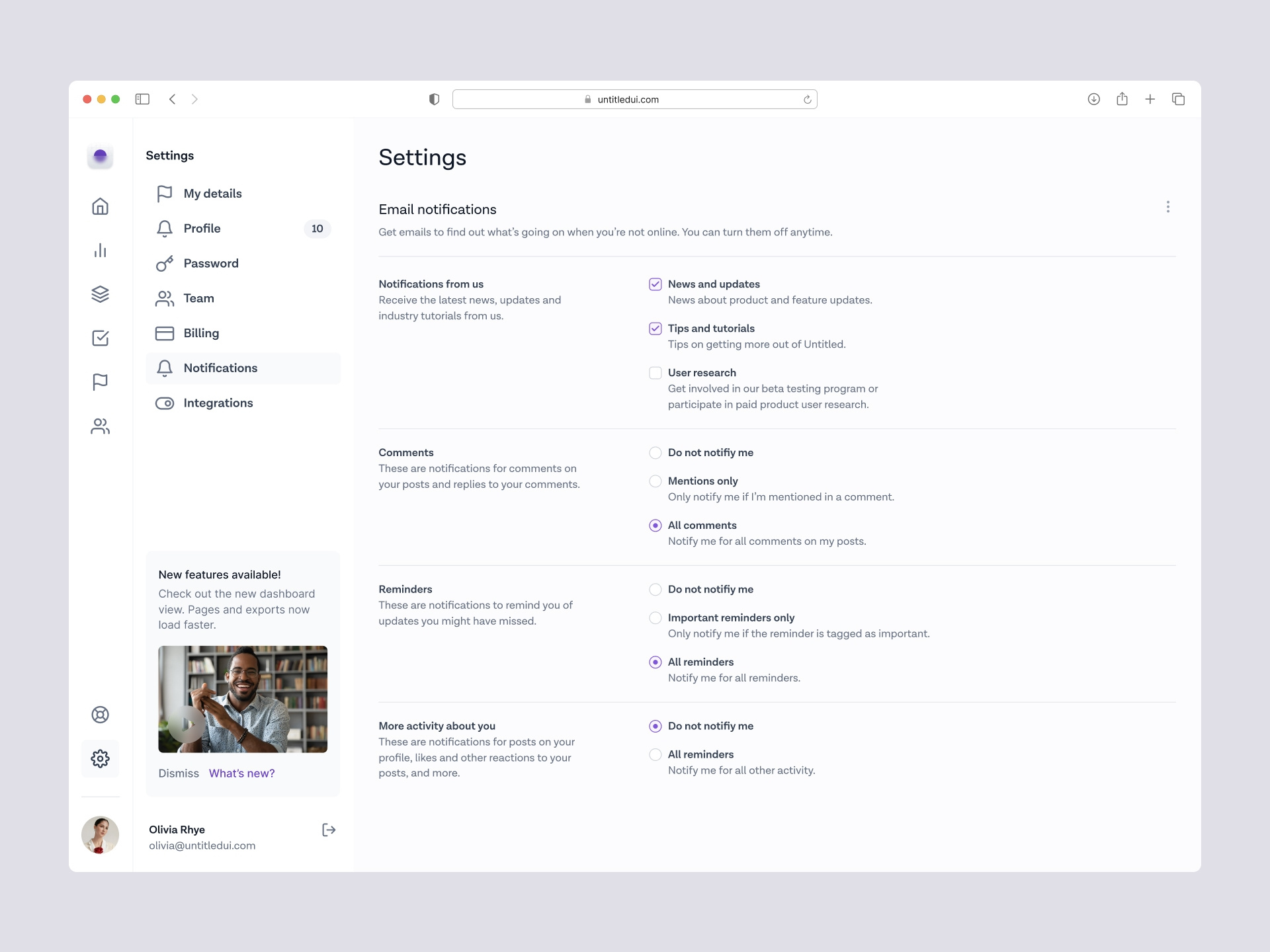Select the layers icon in the sidebar
The height and width of the screenshot is (952, 1270).
(100, 294)
